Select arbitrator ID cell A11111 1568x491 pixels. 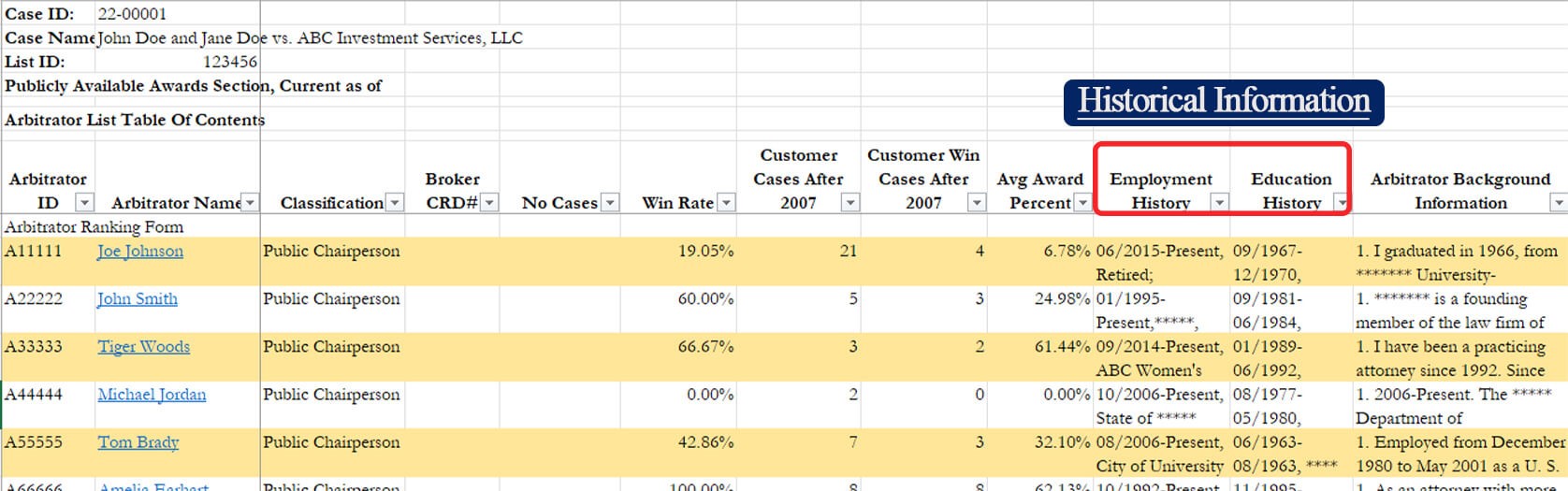click(48, 262)
